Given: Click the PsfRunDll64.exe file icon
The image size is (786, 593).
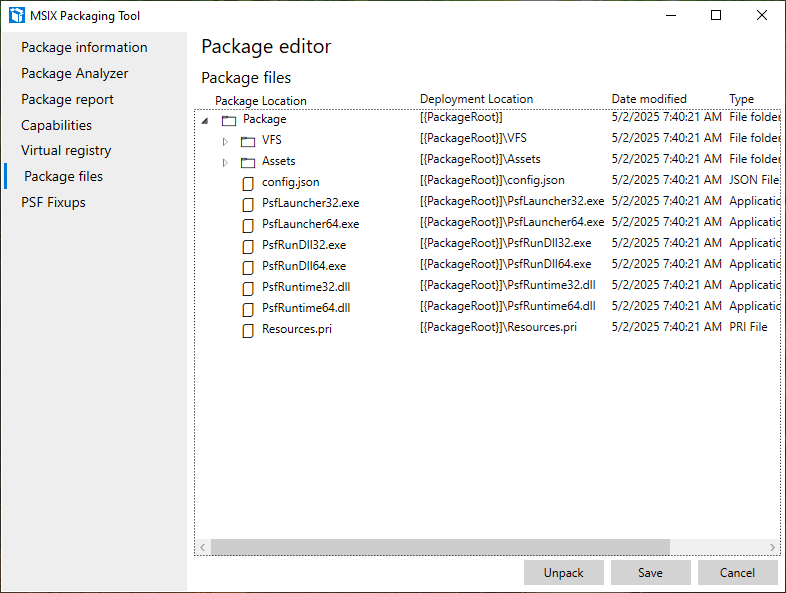Looking at the screenshot, I should [248, 268].
